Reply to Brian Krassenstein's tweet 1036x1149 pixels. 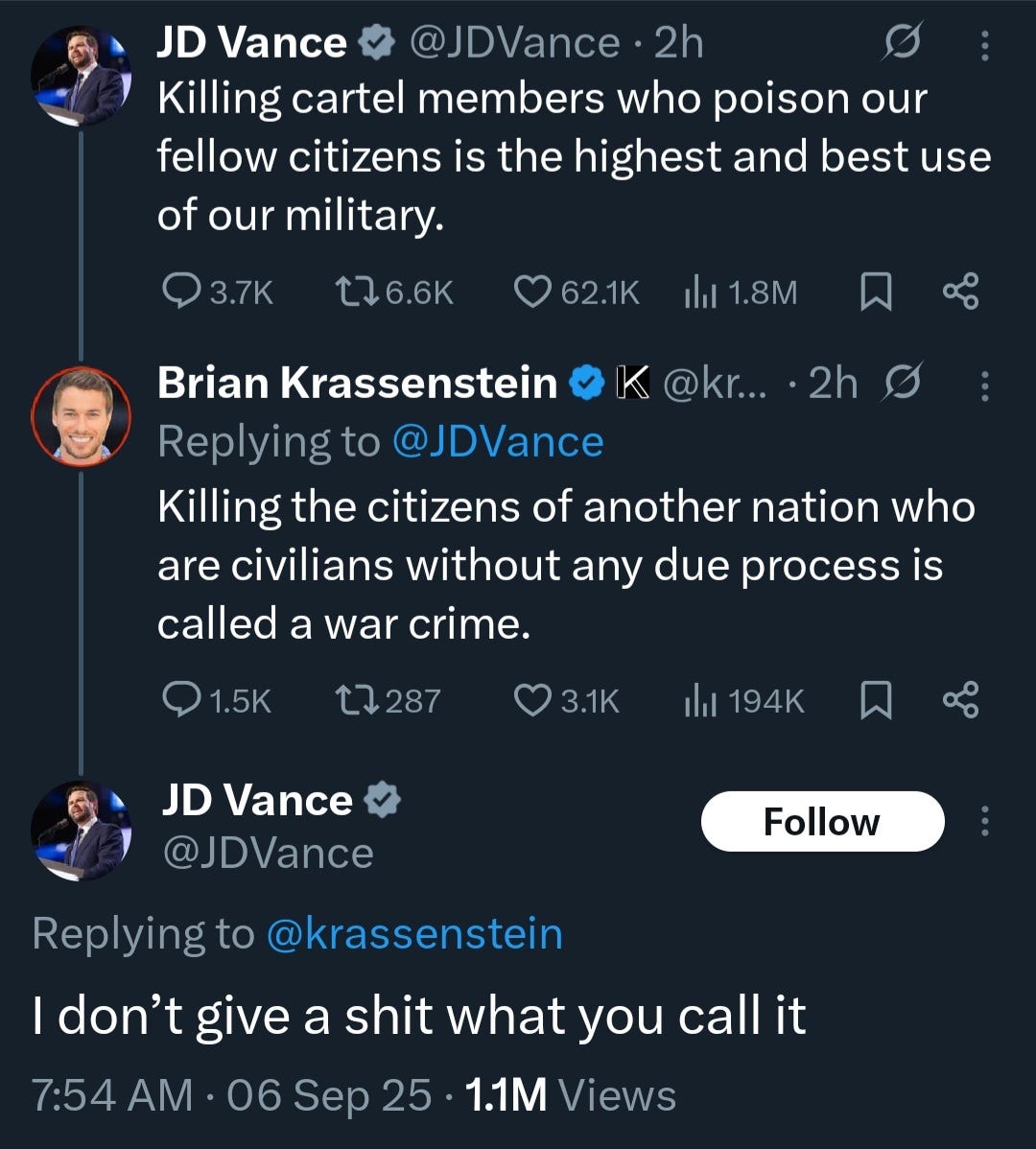179,701
